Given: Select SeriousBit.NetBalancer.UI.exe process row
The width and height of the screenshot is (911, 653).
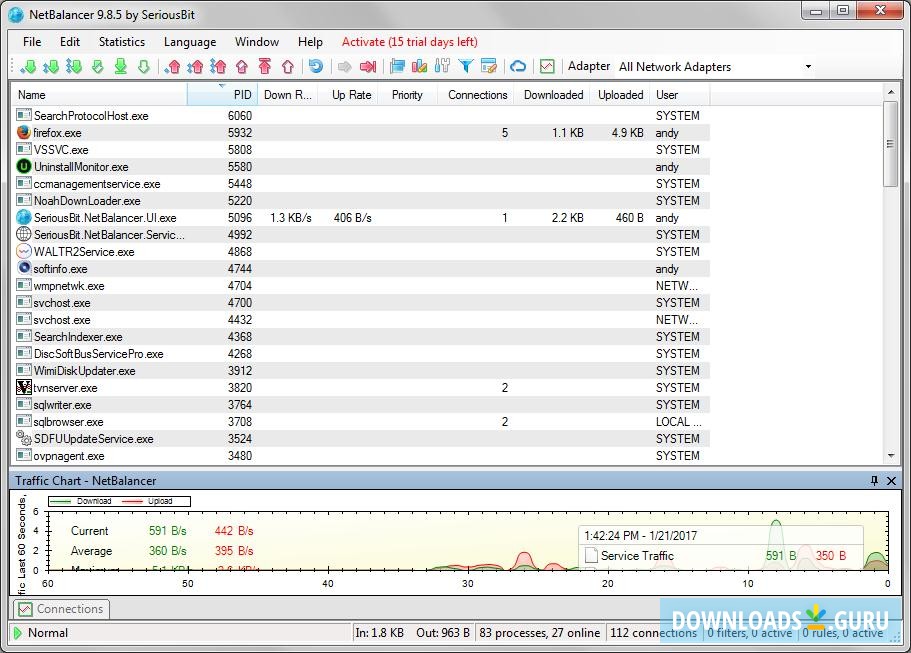Looking at the screenshot, I should (360, 218).
